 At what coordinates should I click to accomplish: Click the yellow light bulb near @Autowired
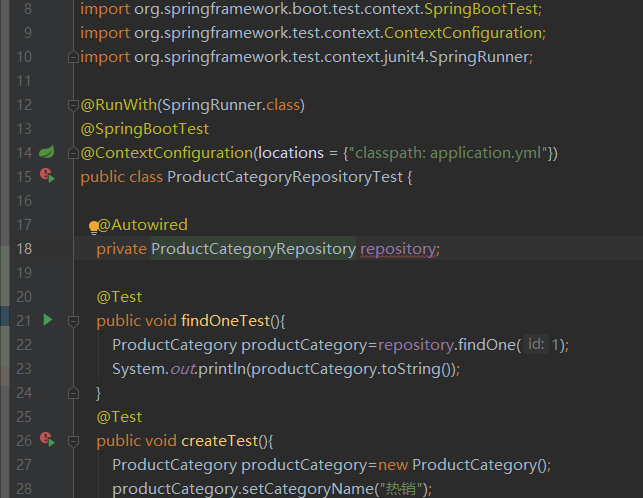click(x=94, y=227)
